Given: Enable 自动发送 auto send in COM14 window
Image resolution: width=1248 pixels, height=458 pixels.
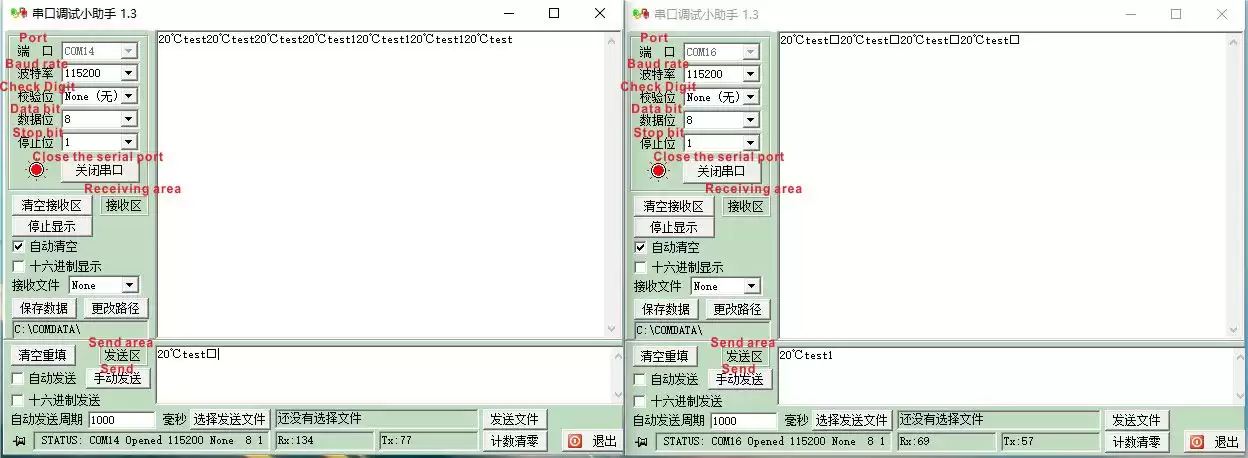Looking at the screenshot, I should pyautogui.click(x=18, y=379).
